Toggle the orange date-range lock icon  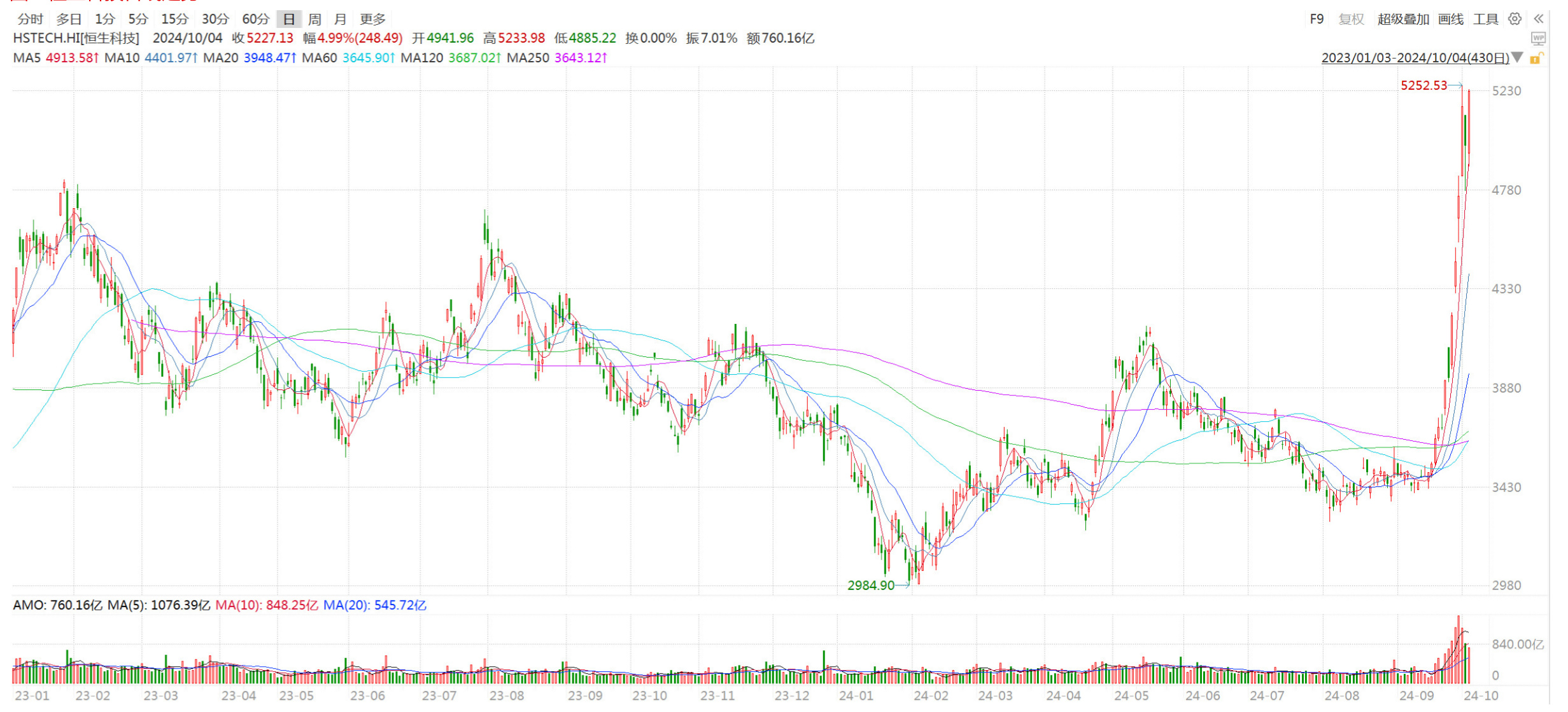[x=1536, y=58]
